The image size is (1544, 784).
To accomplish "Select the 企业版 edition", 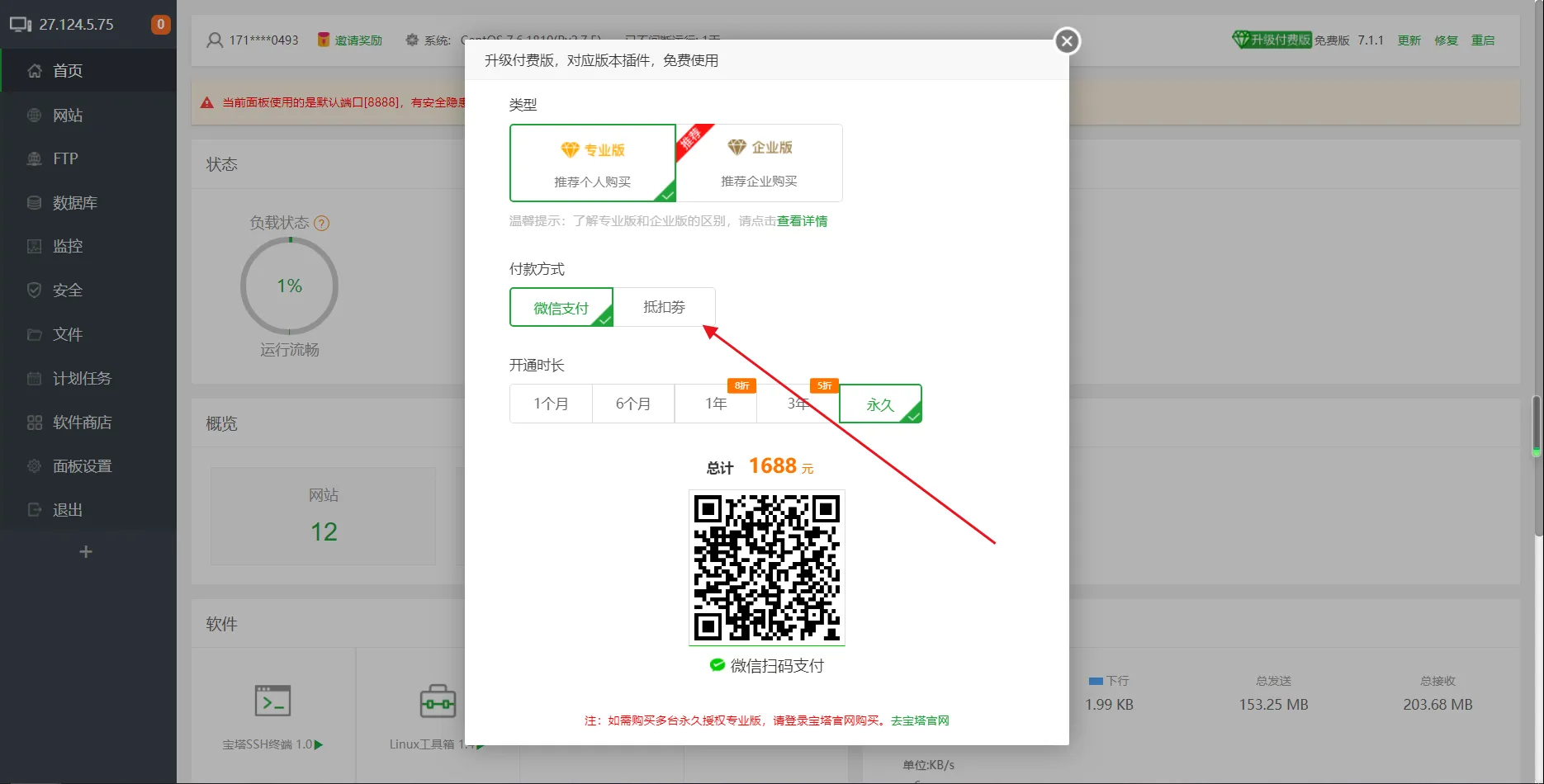I will coord(760,163).
